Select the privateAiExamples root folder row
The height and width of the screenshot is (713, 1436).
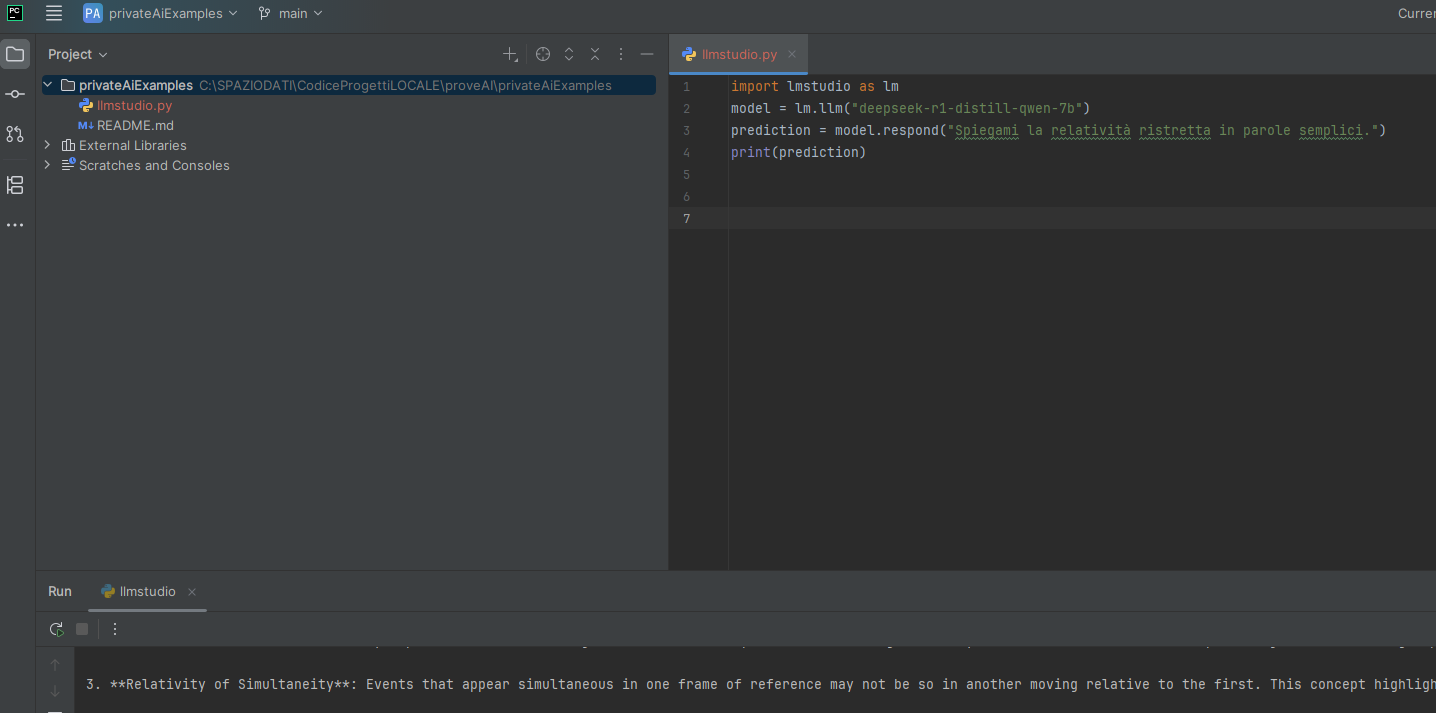click(348, 85)
